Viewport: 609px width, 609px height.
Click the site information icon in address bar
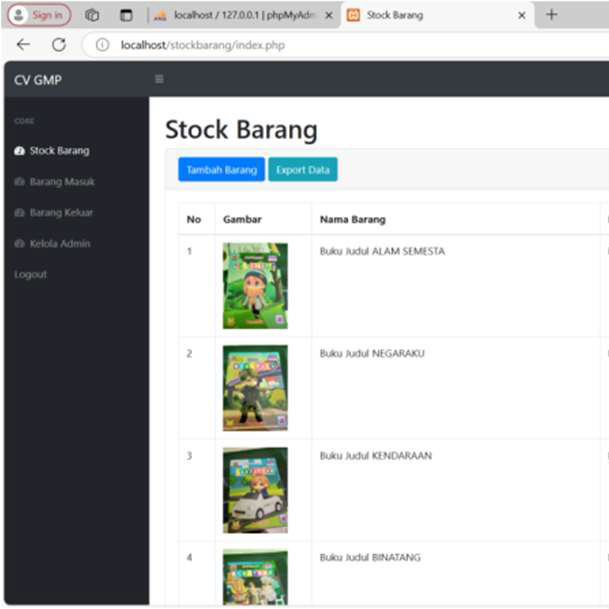102,45
